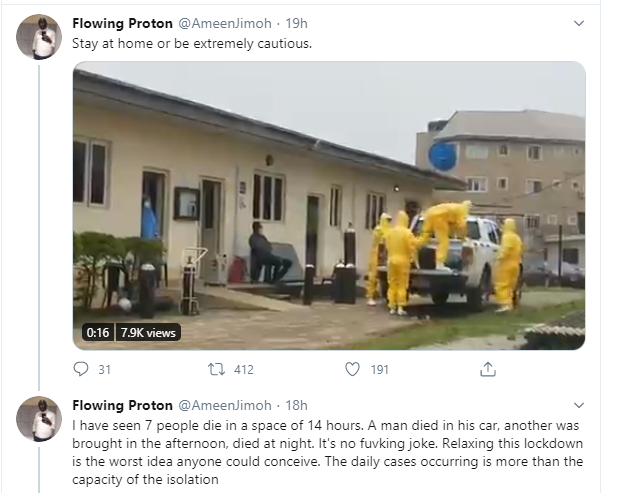Click the Flowing Proton name on second tweet
Screen dimensions: 618x493
123,405
